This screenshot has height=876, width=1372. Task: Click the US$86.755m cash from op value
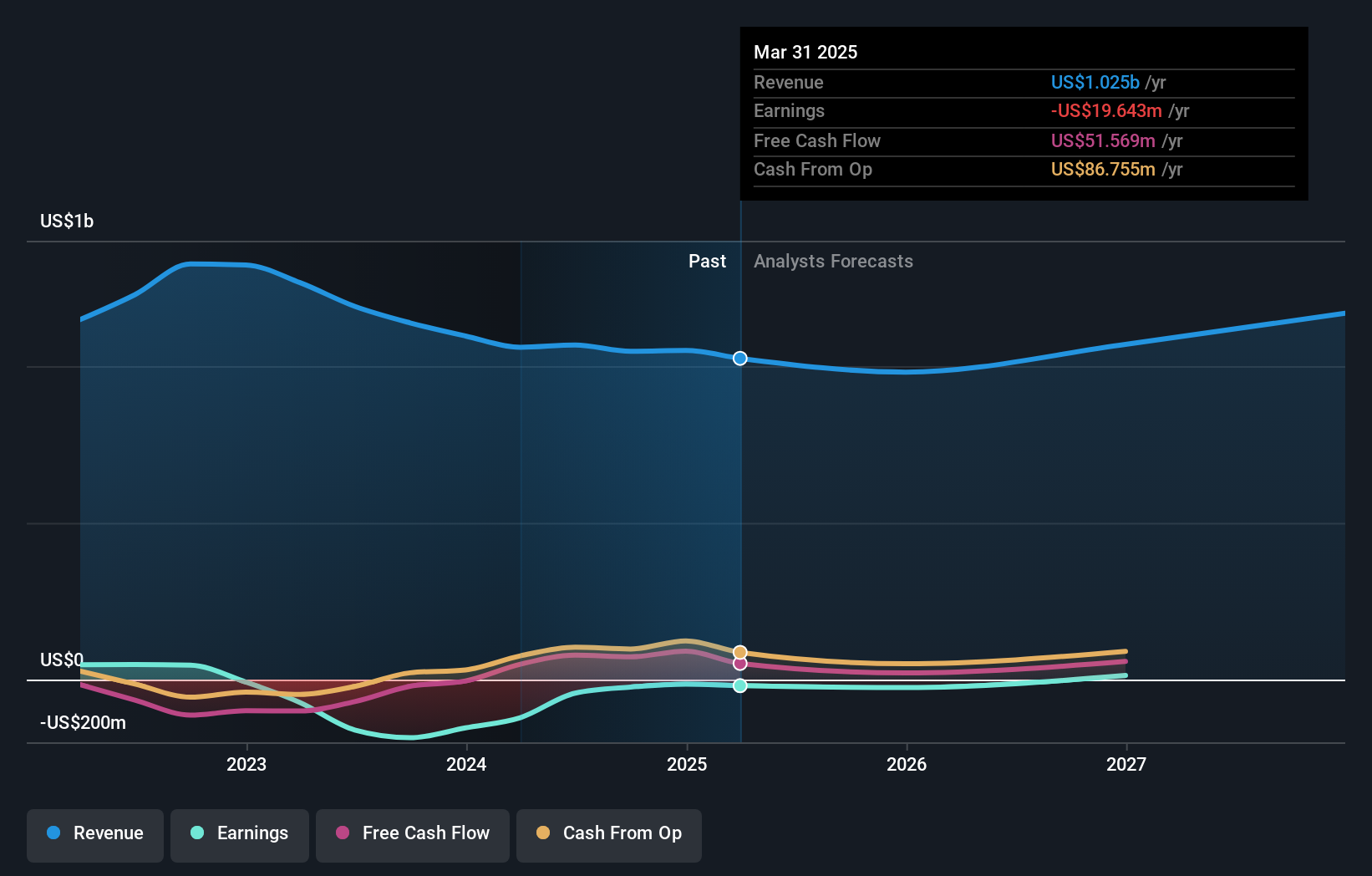tap(1103, 169)
